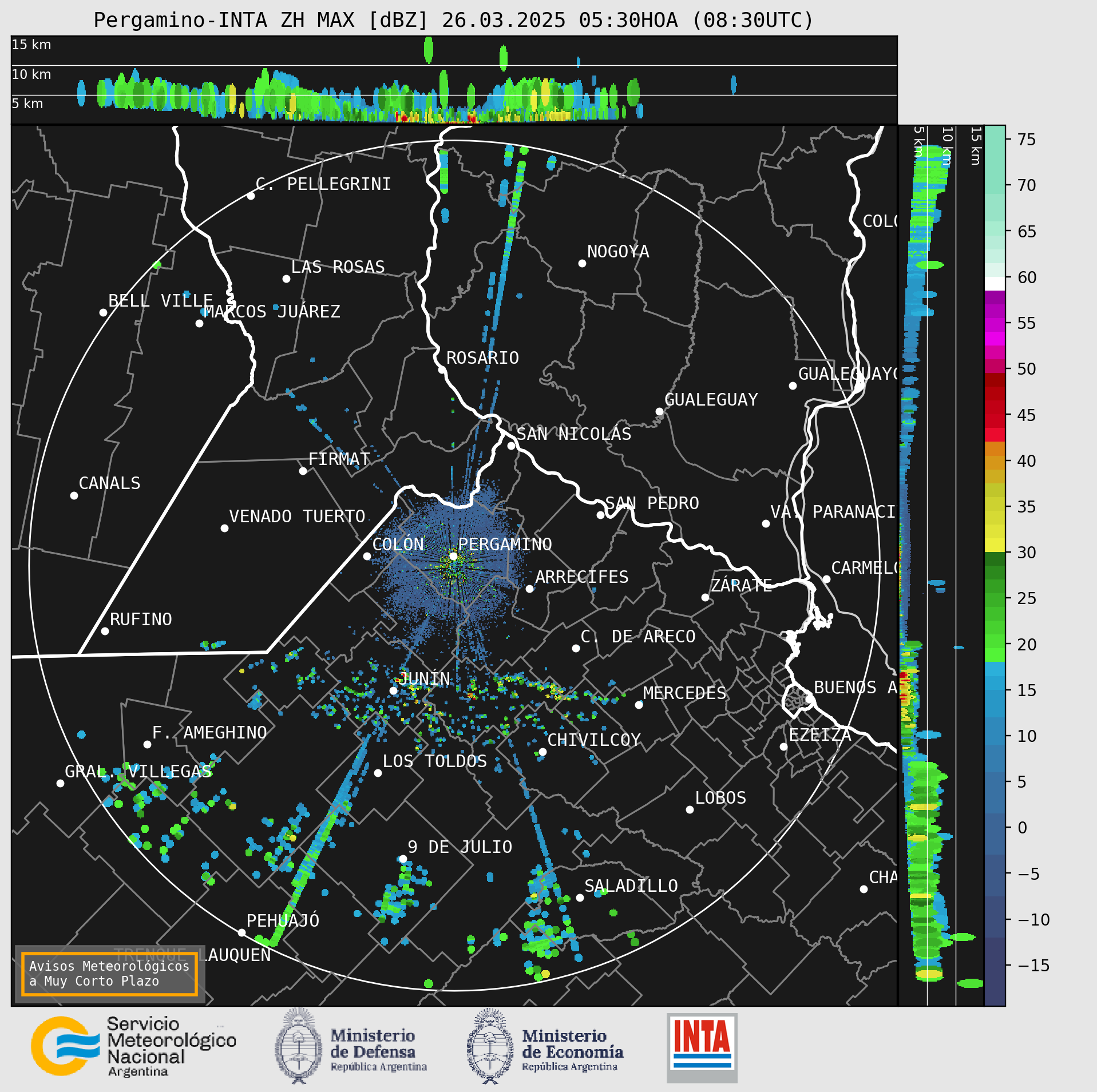The height and width of the screenshot is (1092, 1097).
Task: Click the Ministerio de Defensa logo
Action: coord(351,1046)
